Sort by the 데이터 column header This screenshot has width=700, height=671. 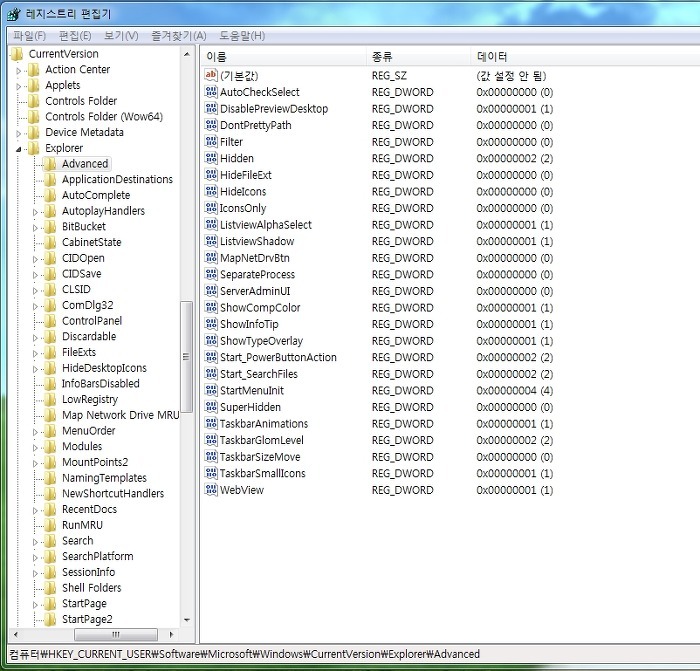[x=585, y=57]
